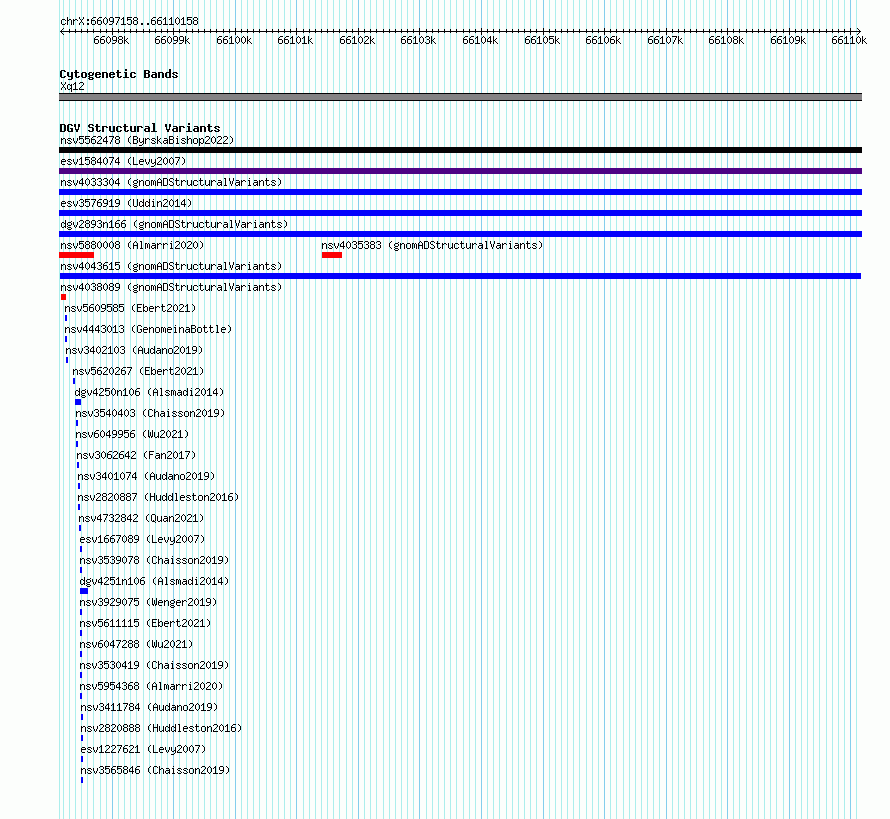
Task: Click the Xq12 band label
Action: pyautogui.click(x=72, y=86)
